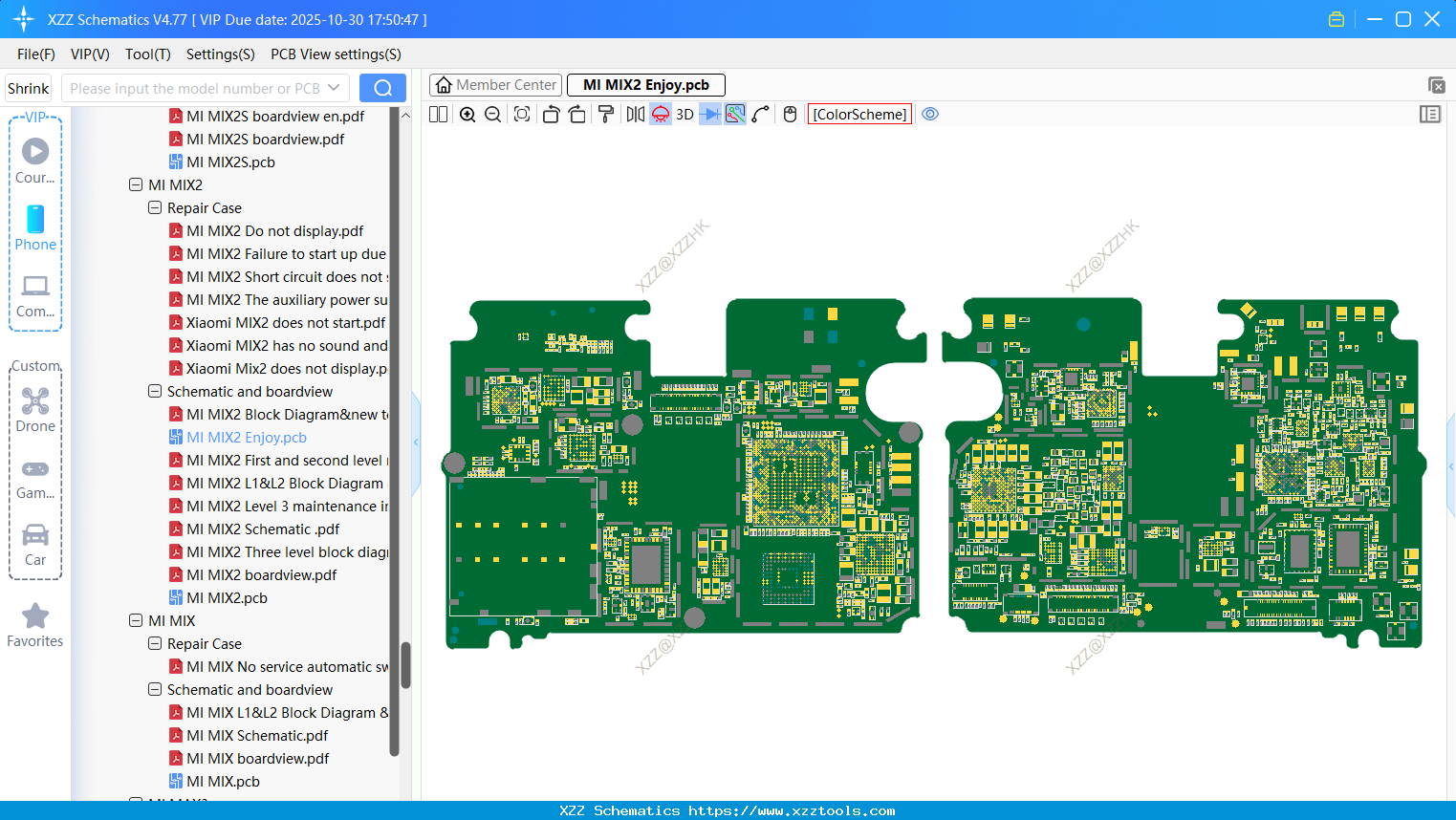Click the mouse settings icon
Viewport: 1456px width, 820px height.
[790, 115]
